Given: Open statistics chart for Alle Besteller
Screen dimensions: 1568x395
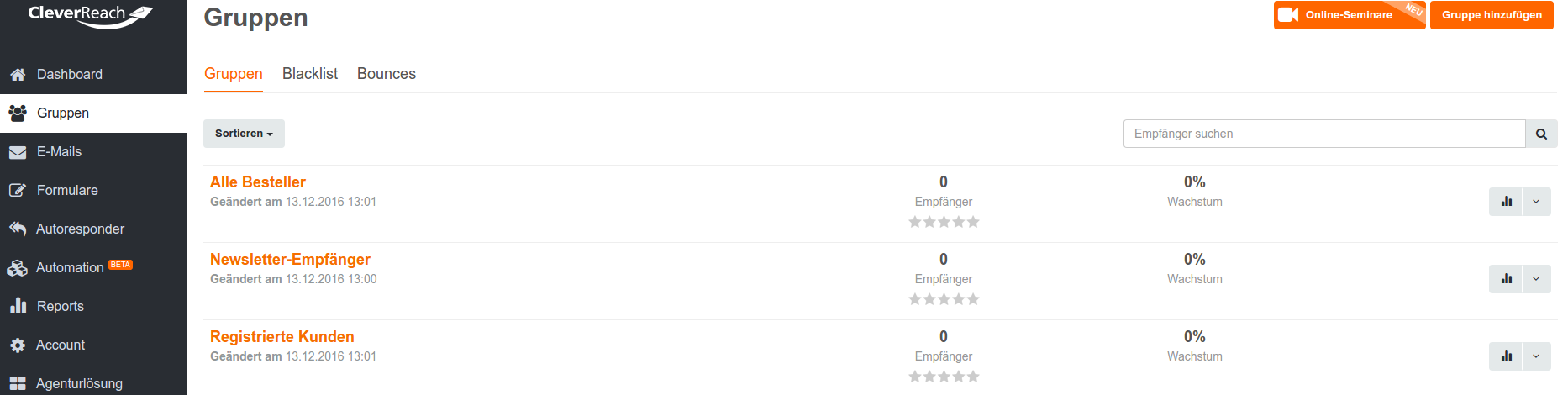Looking at the screenshot, I should 1506,202.
